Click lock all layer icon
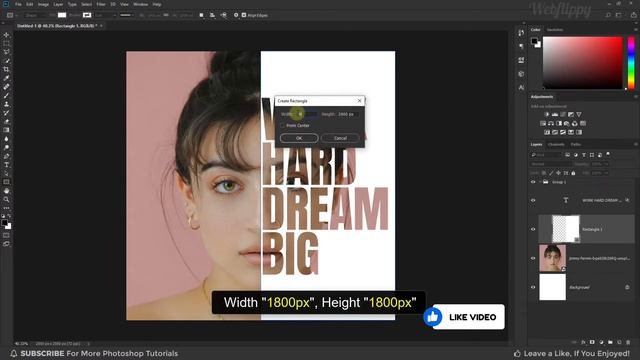The height and width of the screenshot is (360, 640). 573,173
